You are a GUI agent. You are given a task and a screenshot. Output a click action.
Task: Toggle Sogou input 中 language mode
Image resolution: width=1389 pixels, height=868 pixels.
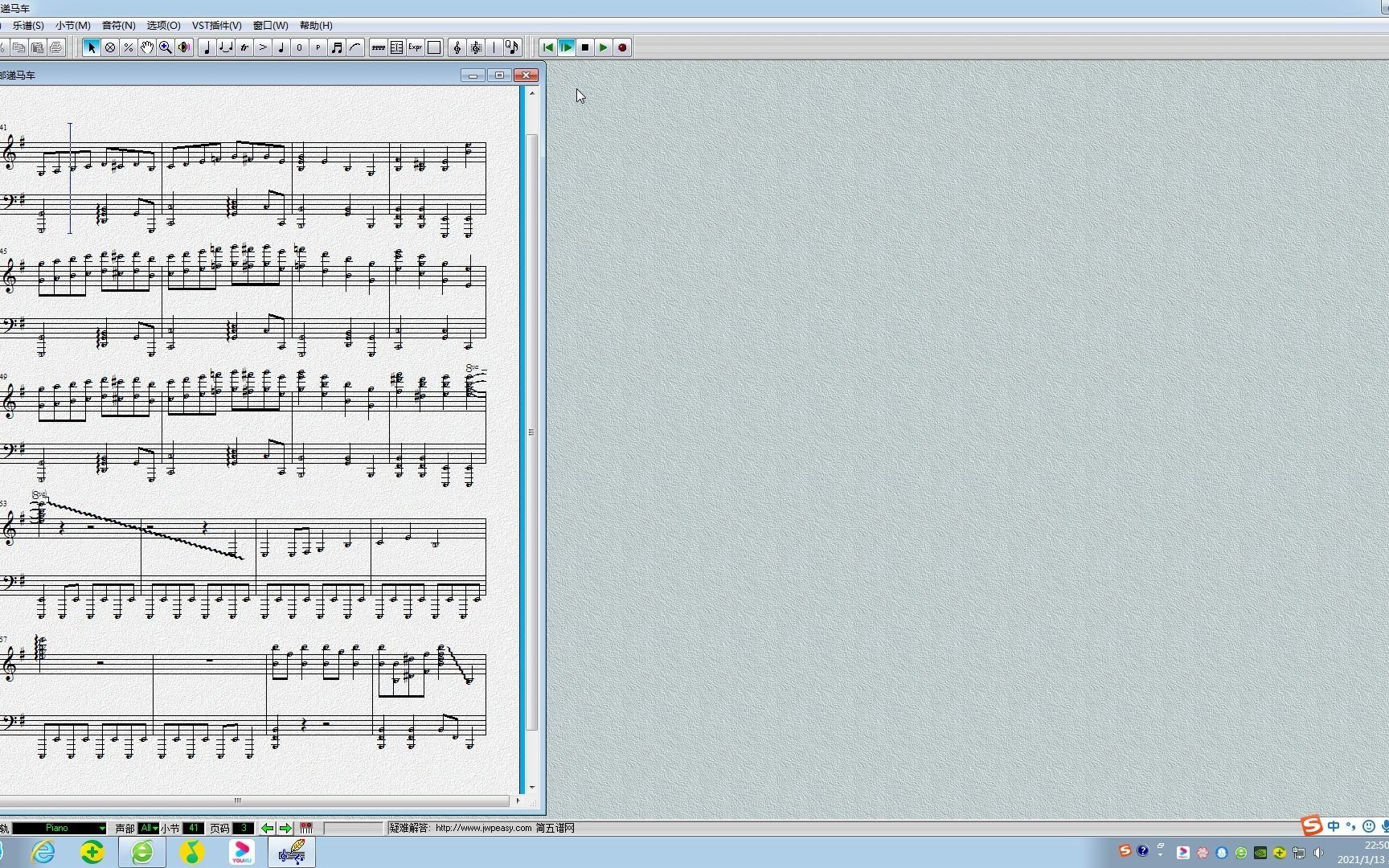point(1334,826)
